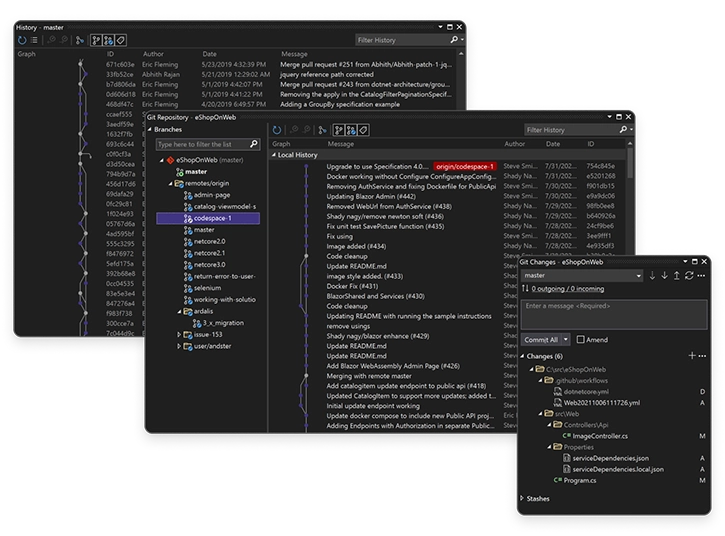The width and height of the screenshot is (725, 536).
Task: Collapse the eShopOnWeb repository node
Action: tap(162, 160)
